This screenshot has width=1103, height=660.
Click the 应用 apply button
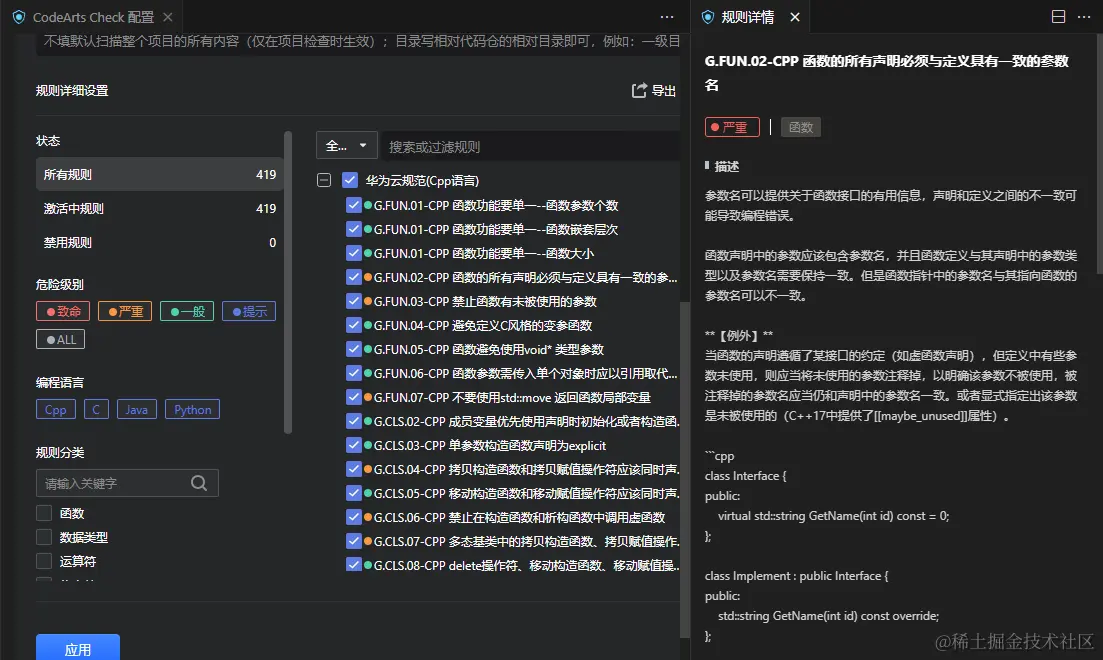point(77,648)
